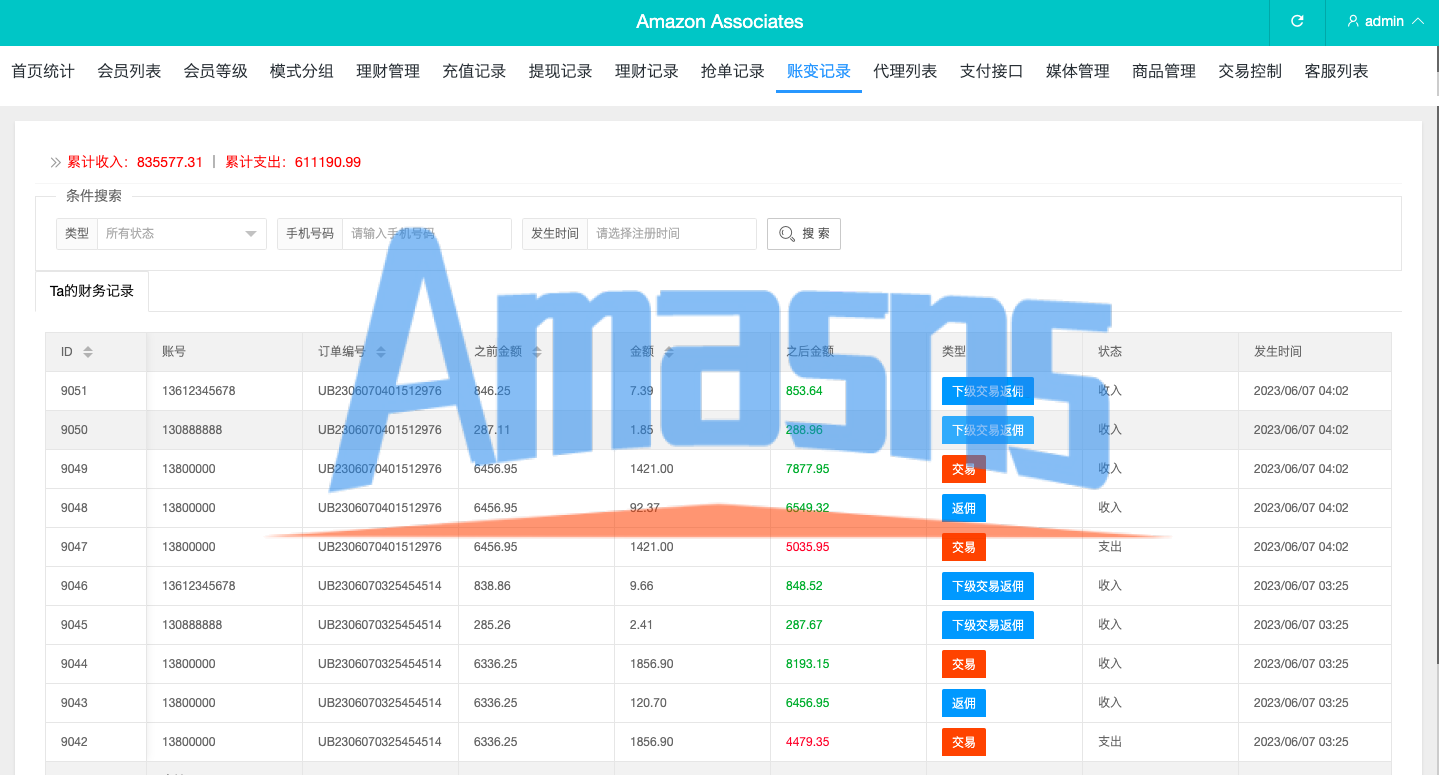Open 交易控制 menu item

click(1250, 71)
